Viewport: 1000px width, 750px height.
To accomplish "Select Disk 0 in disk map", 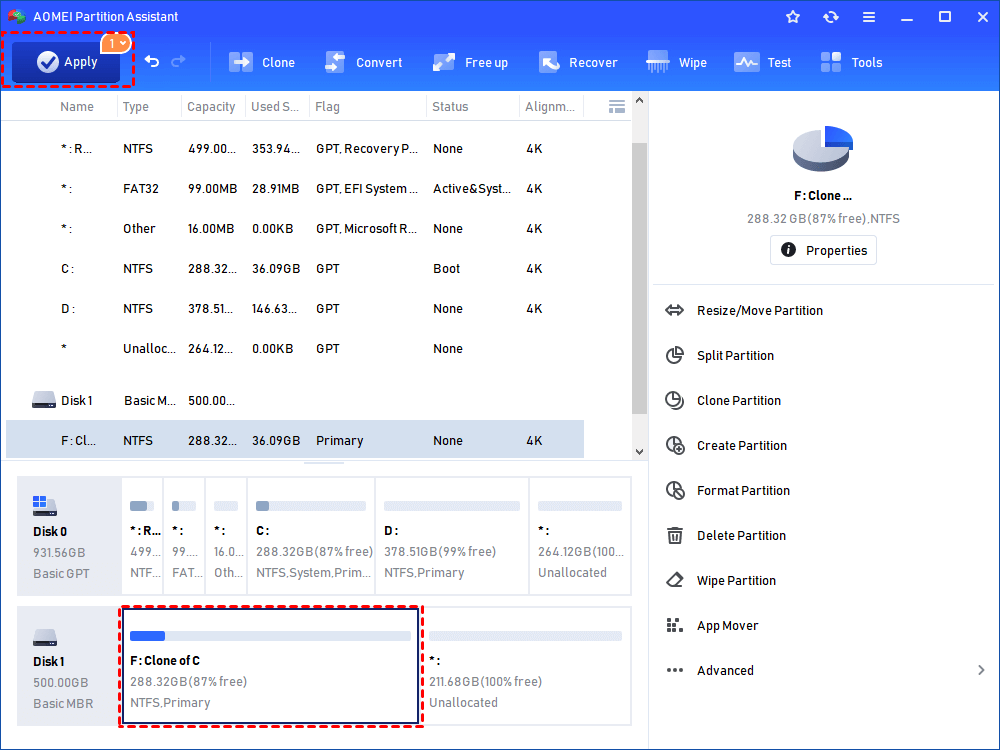I will coord(69,536).
